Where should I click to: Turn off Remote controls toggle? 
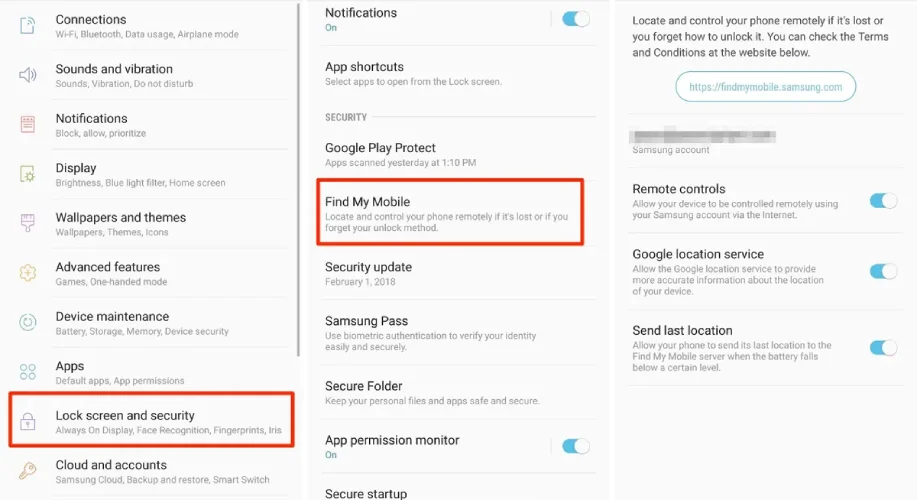(x=883, y=201)
